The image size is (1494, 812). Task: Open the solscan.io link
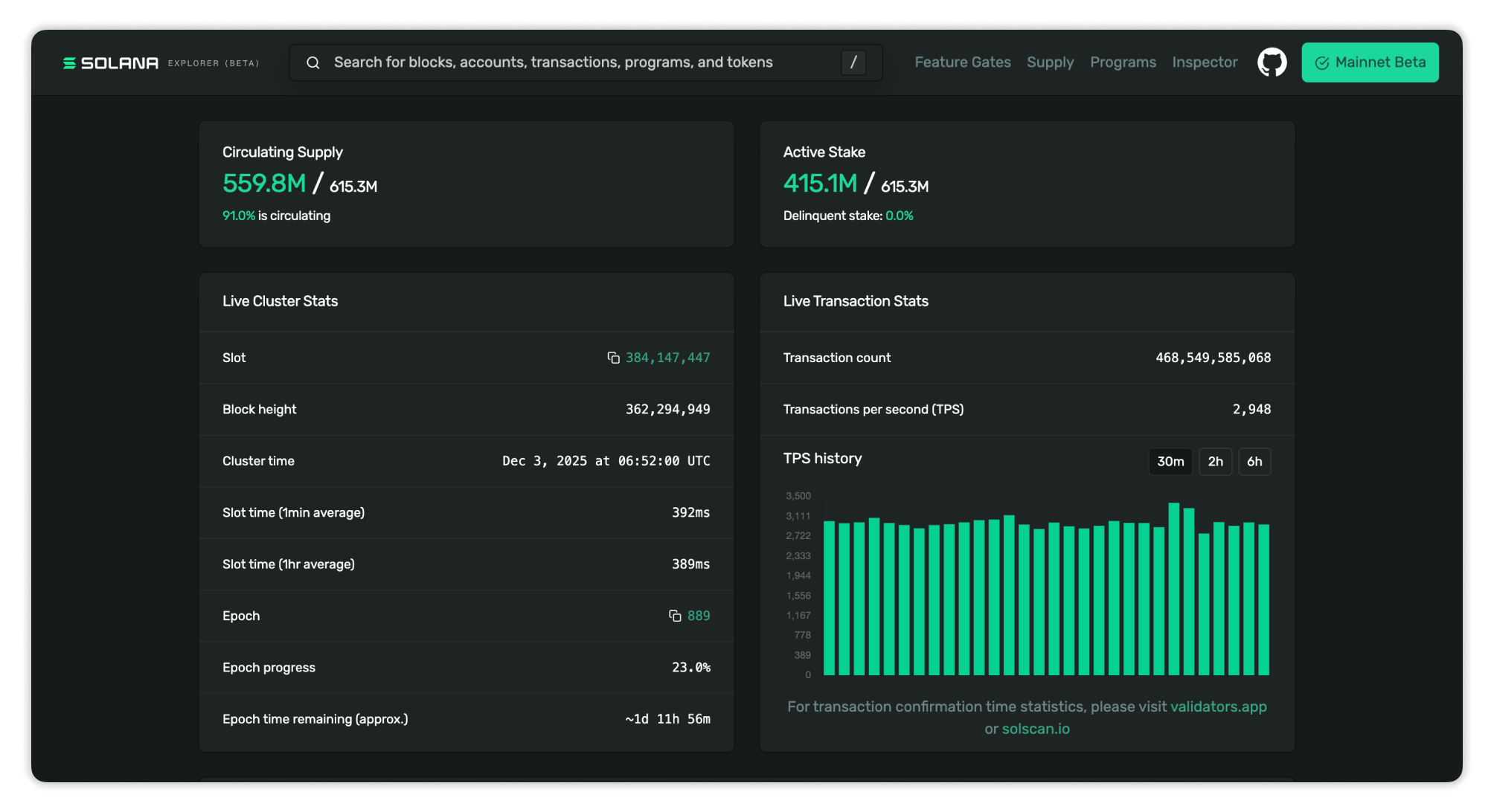[x=1035, y=729]
